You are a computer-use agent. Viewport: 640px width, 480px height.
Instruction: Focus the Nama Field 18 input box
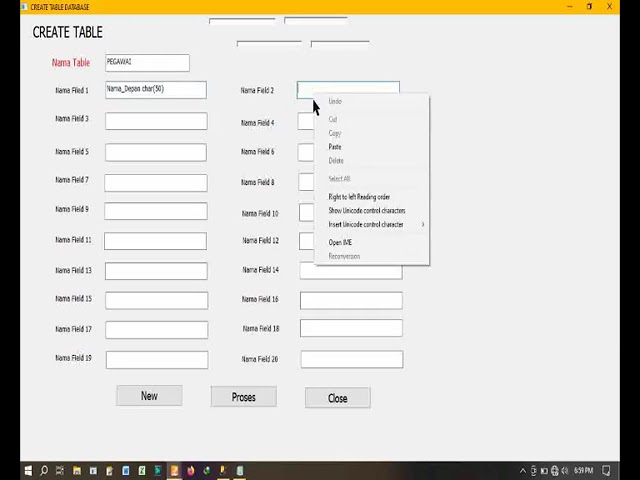click(351, 328)
